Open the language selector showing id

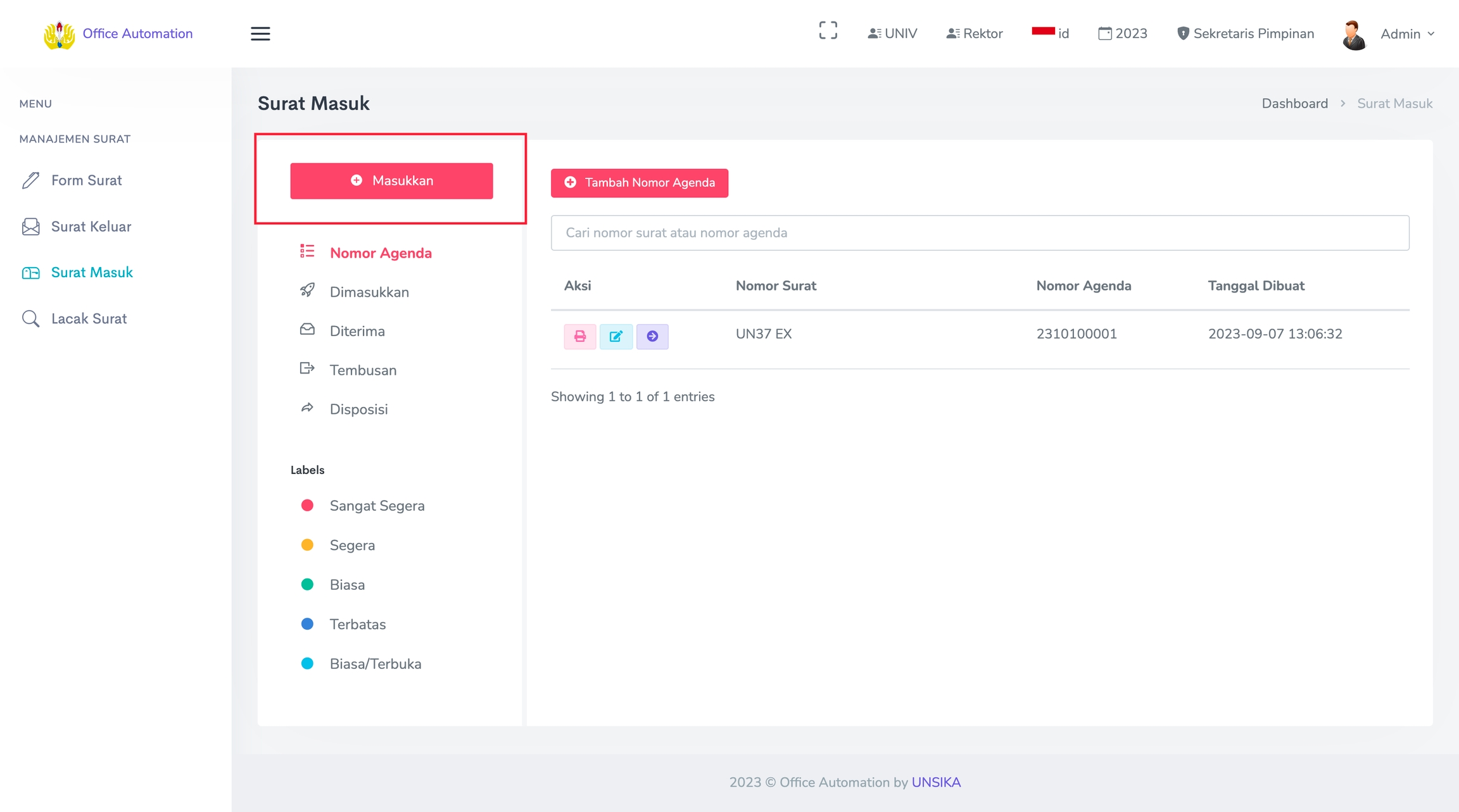[1050, 34]
